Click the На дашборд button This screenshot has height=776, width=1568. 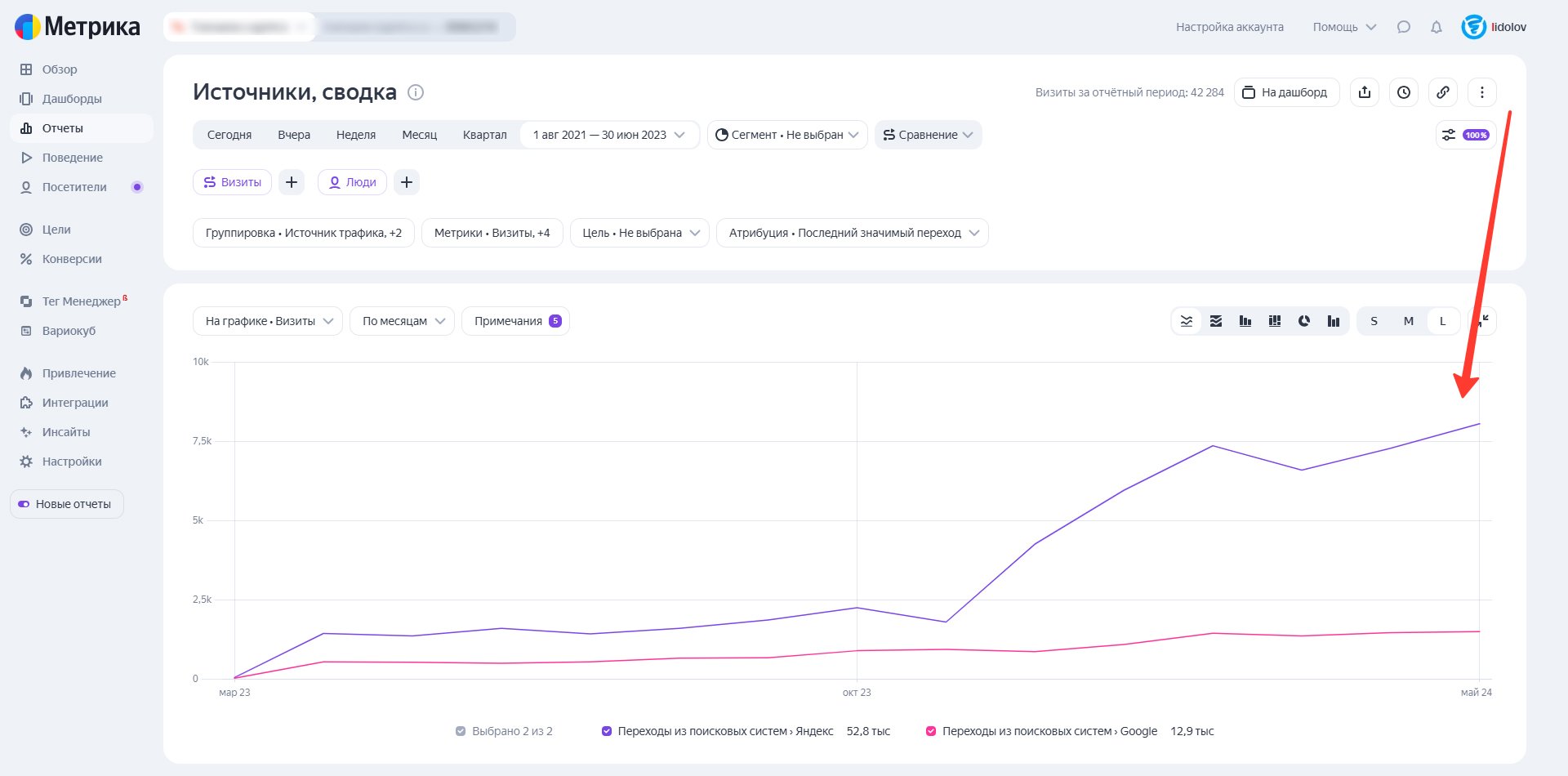[1285, 92]
